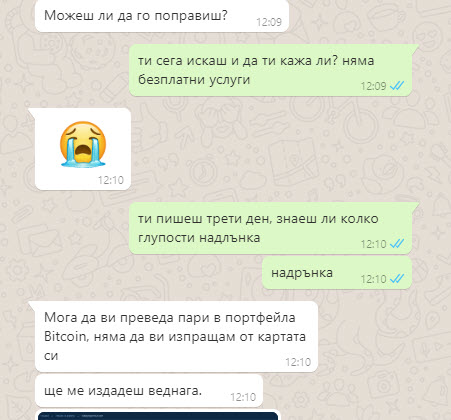Click 12:09 time on green 'услуги' message
This screenshot has height=420, width=451.
coord(373,86)
